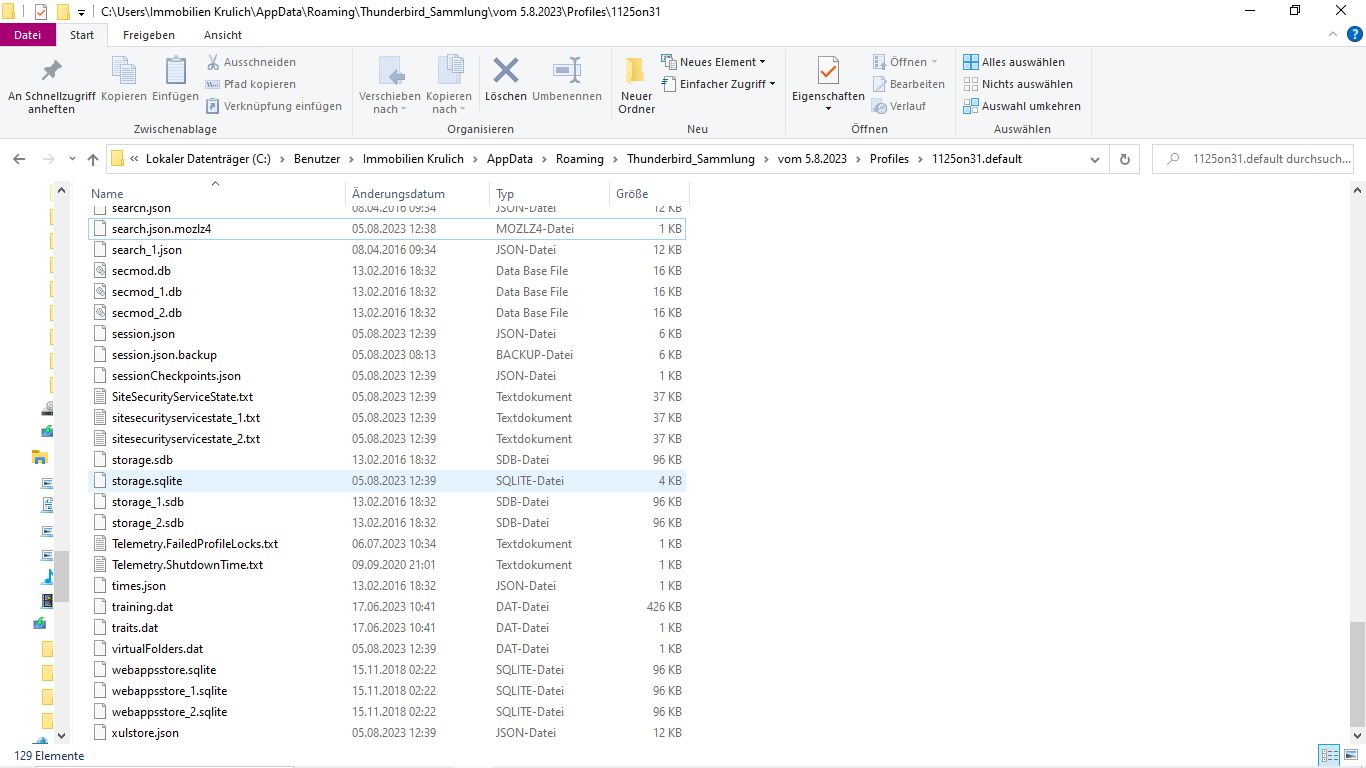
Task: Switch to the Ansicht ribbon tab
Action: click(223, 35)
